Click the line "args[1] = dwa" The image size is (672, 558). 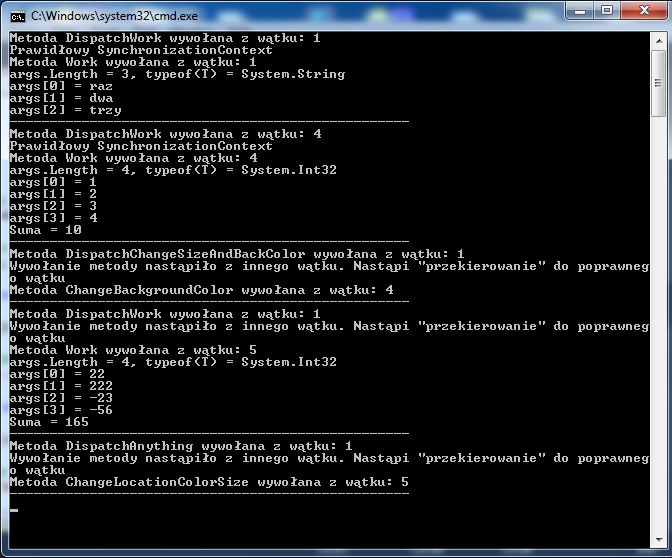click(x=61, y=98)
